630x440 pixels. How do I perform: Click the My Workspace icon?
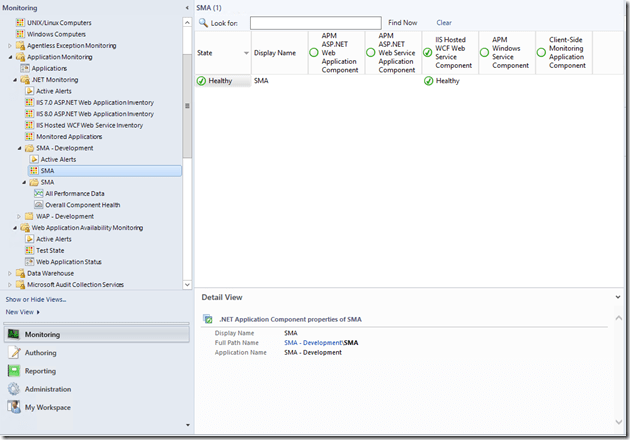pyautogui.click(x=14, y=407)
